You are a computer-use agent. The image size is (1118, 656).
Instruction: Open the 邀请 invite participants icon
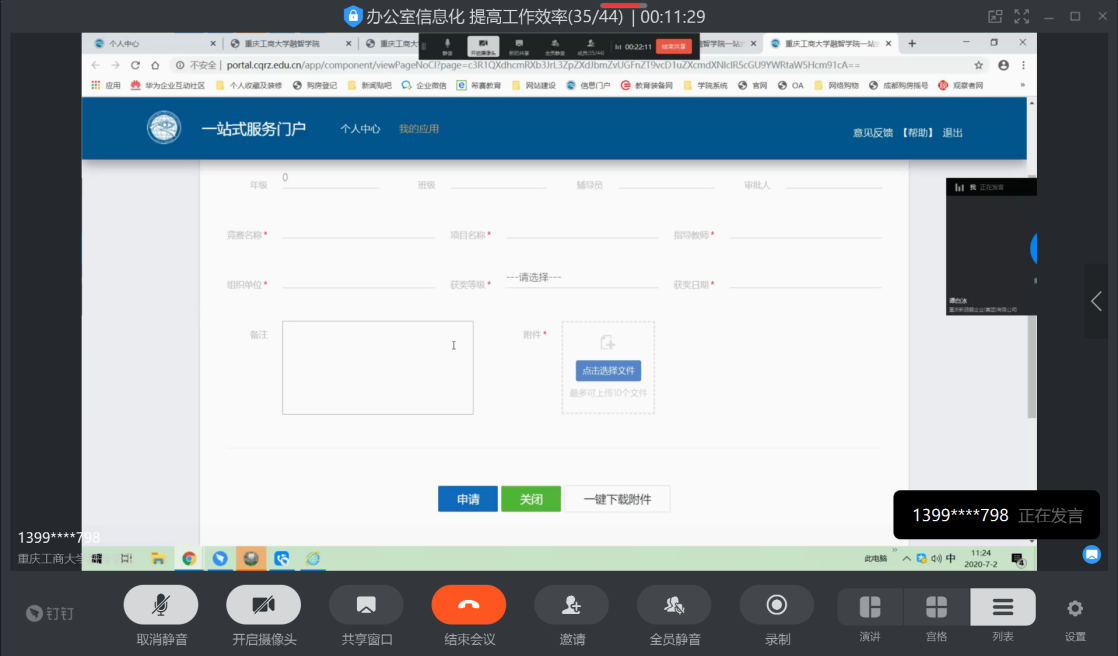point(571,605)
